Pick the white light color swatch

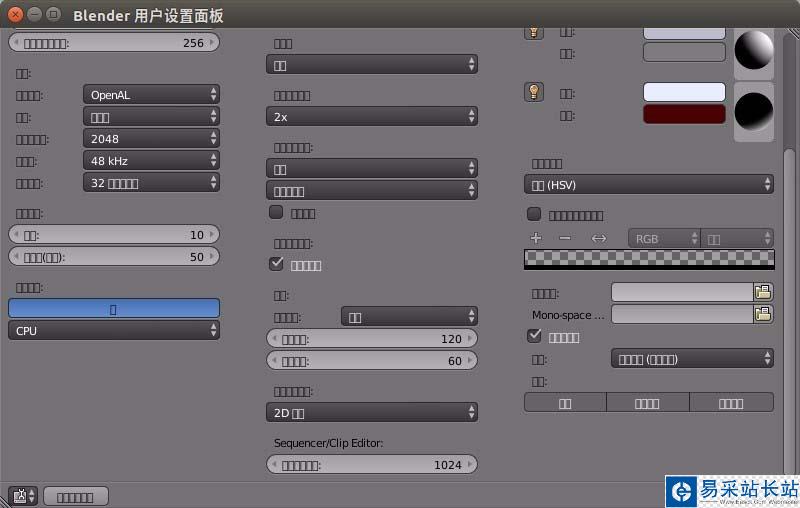pos(684,92)
